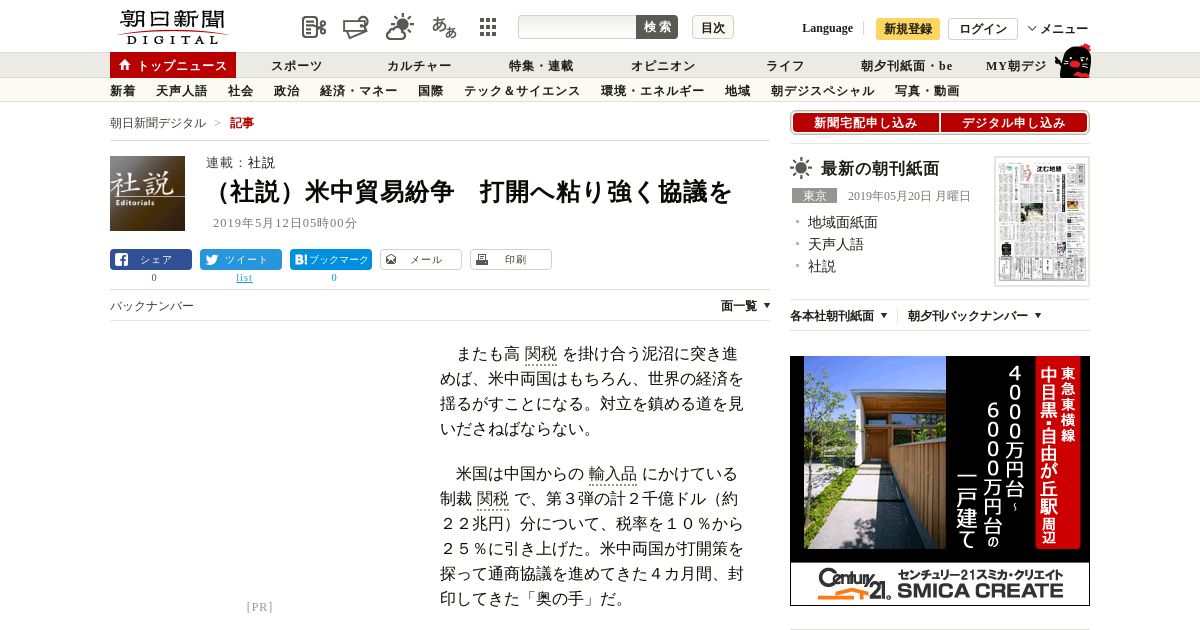Open the 社説 link in the sidebar
This screenshot has height=630, width=1200.
pos(822,266)
